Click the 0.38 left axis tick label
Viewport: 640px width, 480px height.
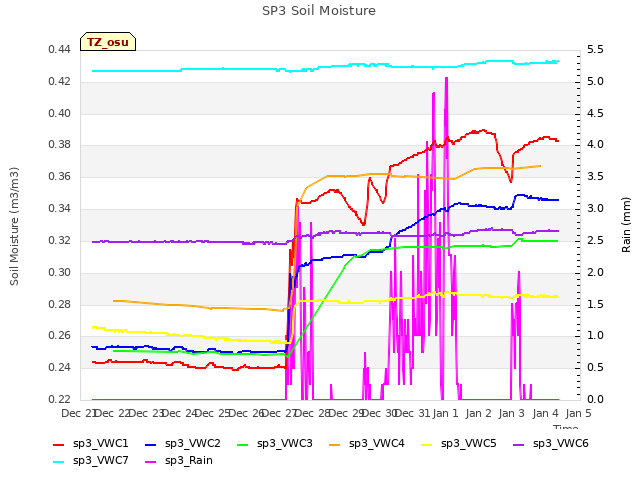tap(60, 145)
